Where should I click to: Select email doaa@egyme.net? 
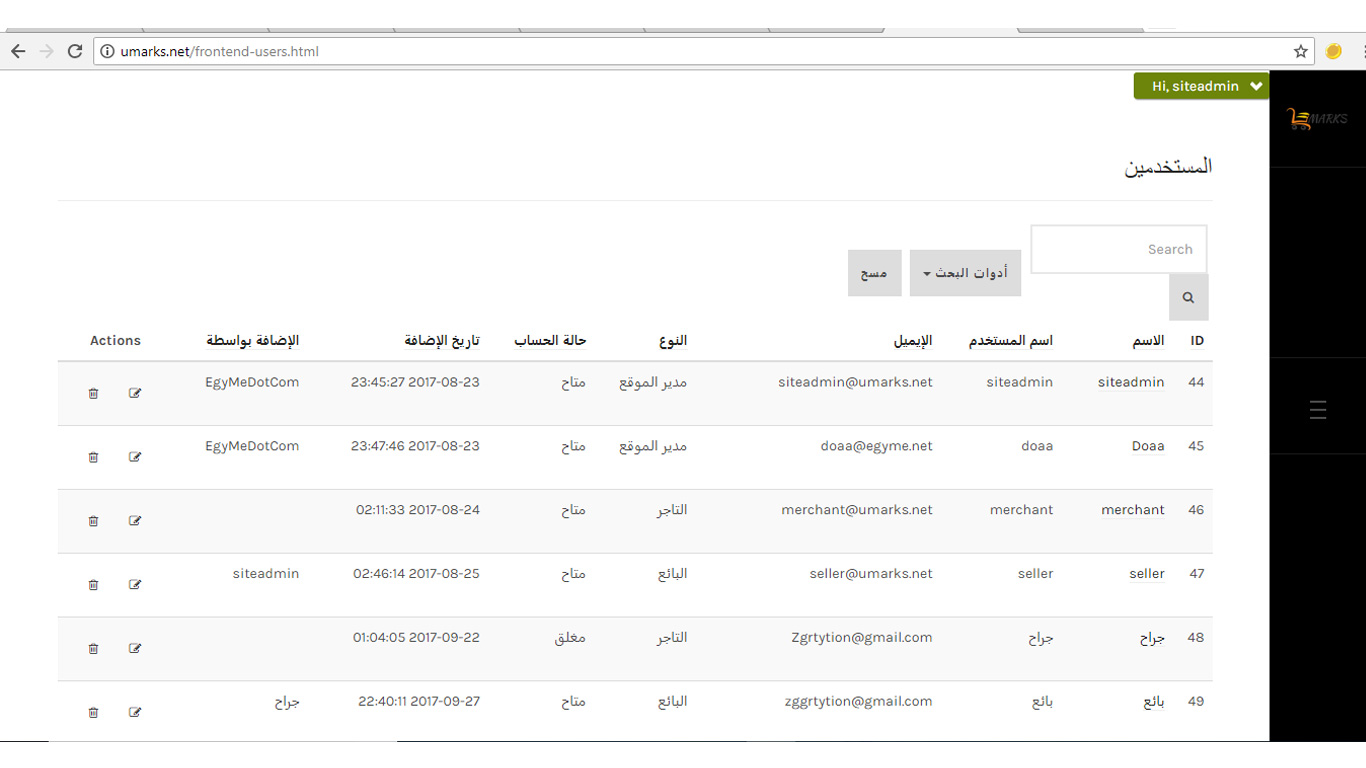point(876,446)
